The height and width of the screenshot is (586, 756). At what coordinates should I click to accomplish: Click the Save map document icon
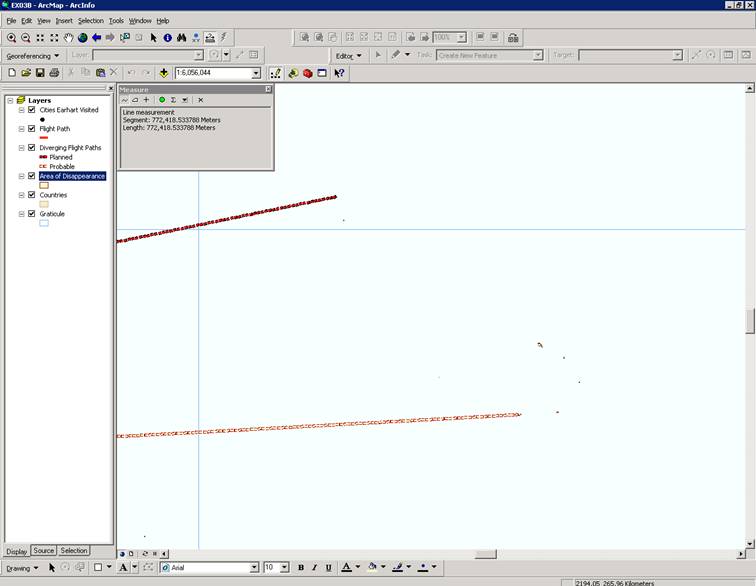(x=40, y=73)
